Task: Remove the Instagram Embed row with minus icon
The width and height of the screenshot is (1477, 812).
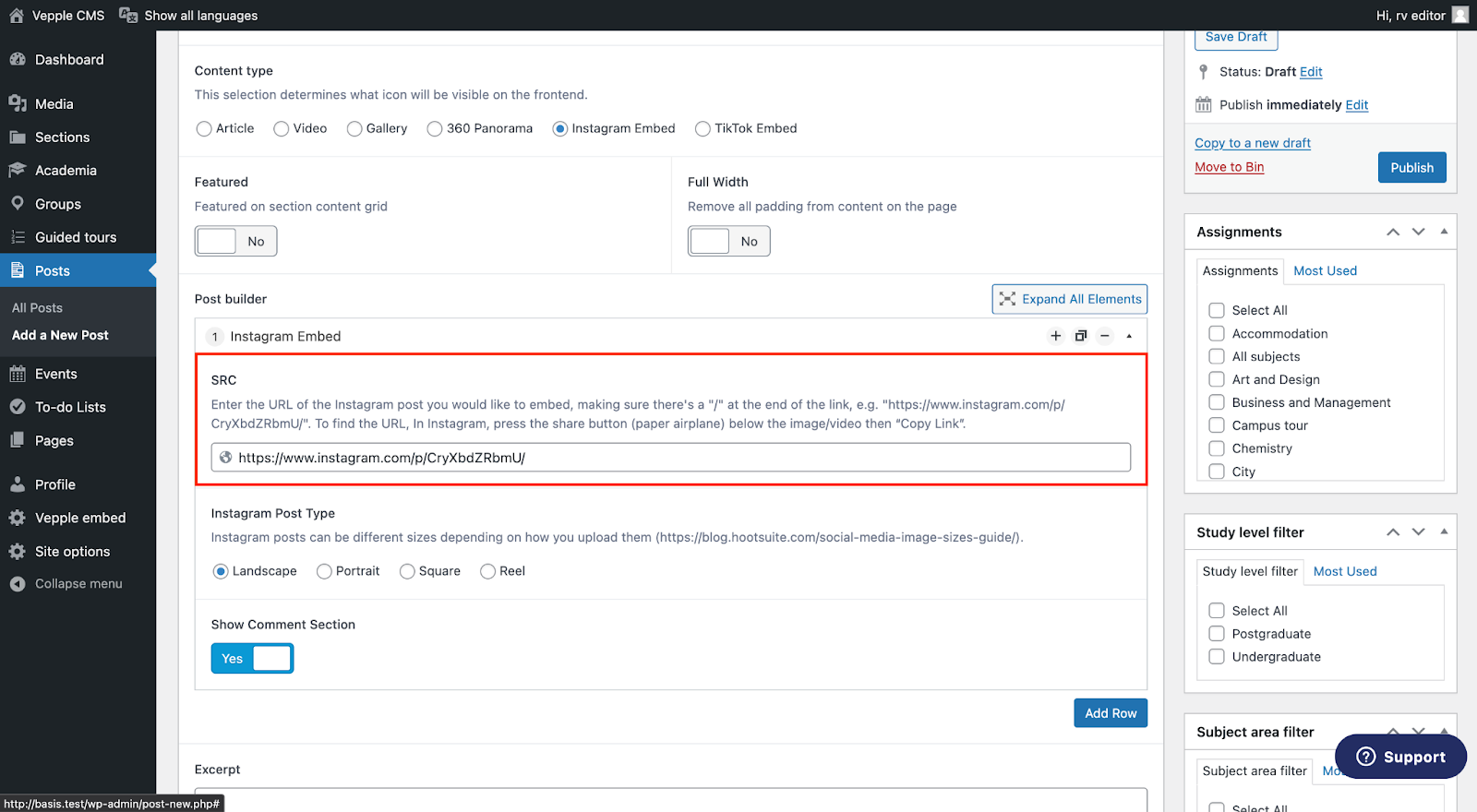Action: pyautogui.click(x=1104, y=336)
